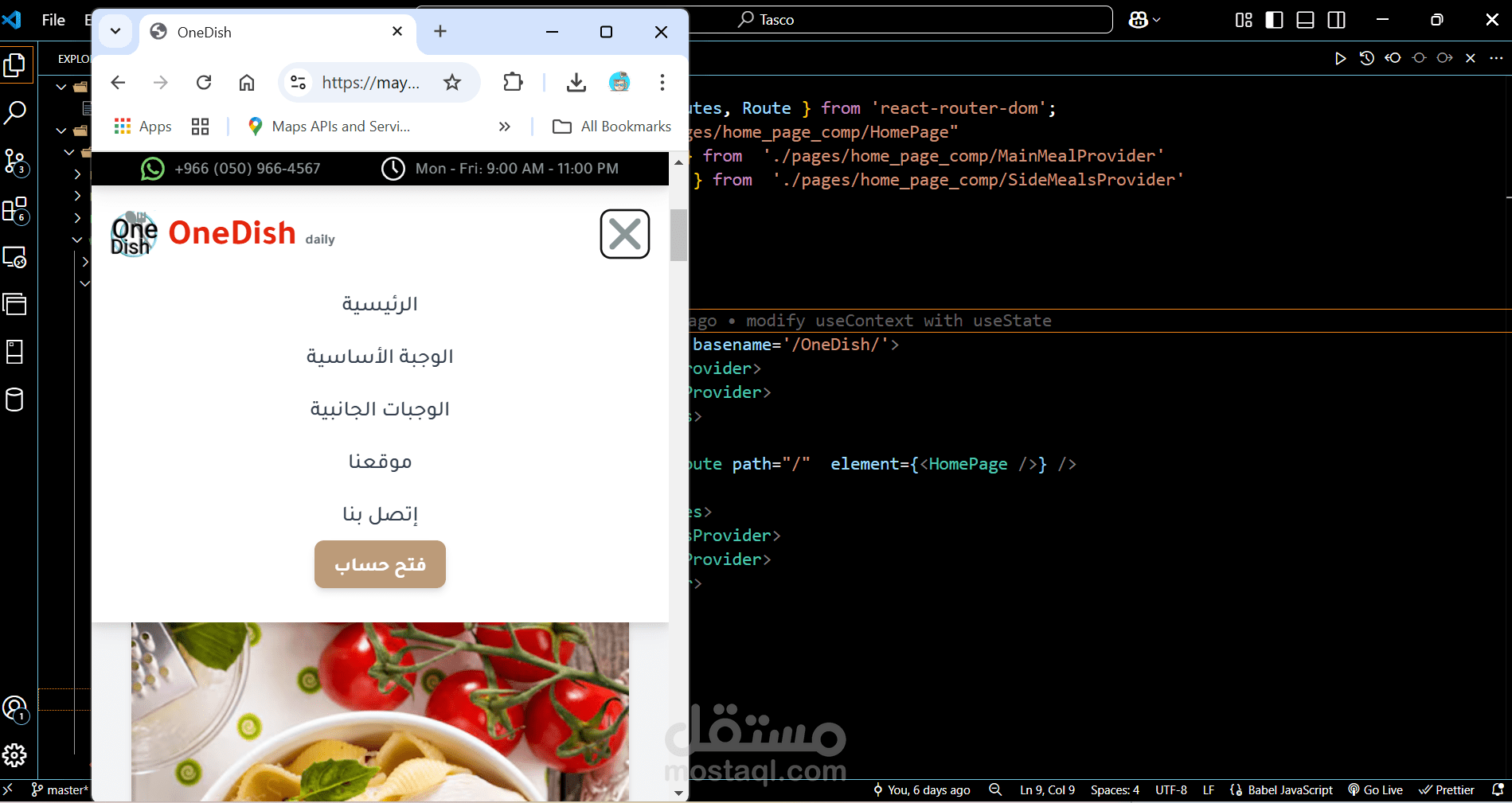Click the Chrome profile avatar icon
The width and height of the screenshot is (1512, 803).
click(x=619, y=82)
